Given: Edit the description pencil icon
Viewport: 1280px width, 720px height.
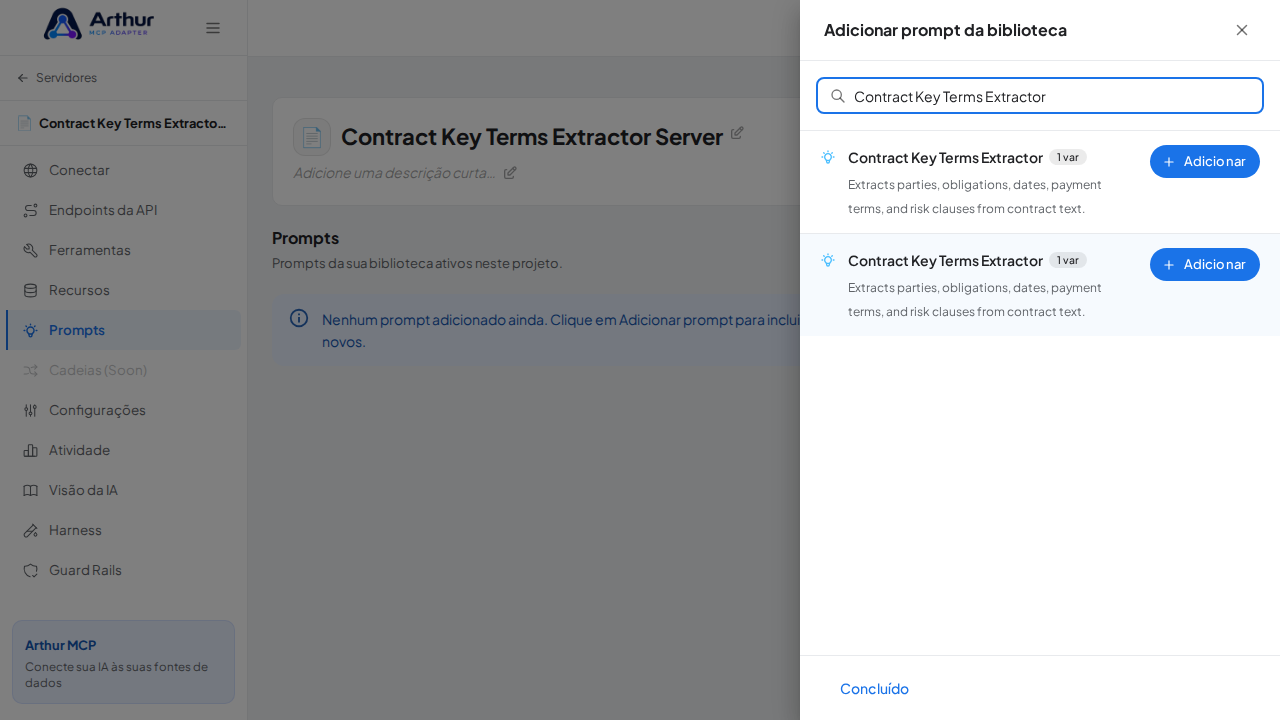Looking at the screenshot, I should [x=510, y=172].
